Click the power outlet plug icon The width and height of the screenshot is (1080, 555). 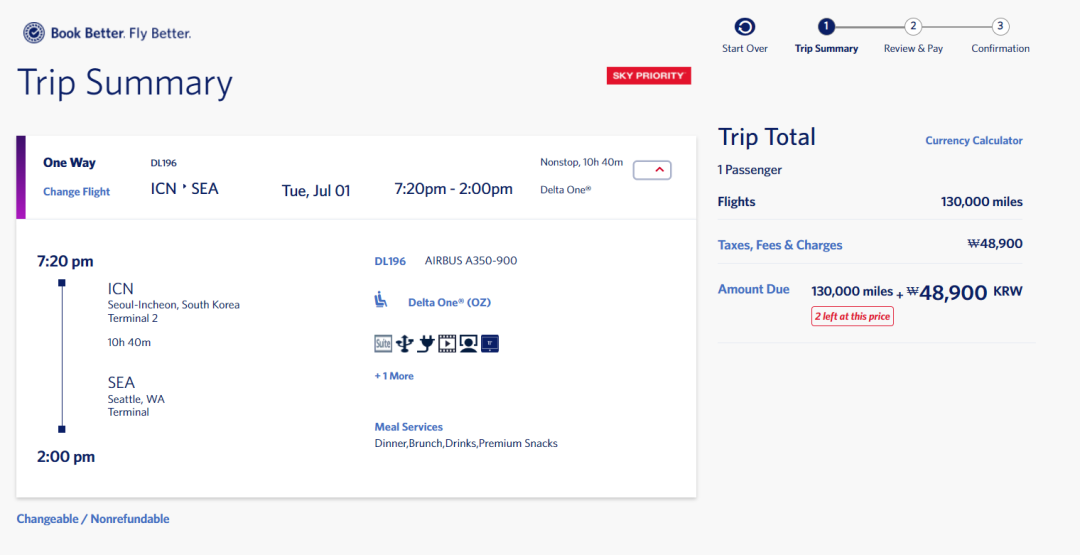click(x=425, y=344)
